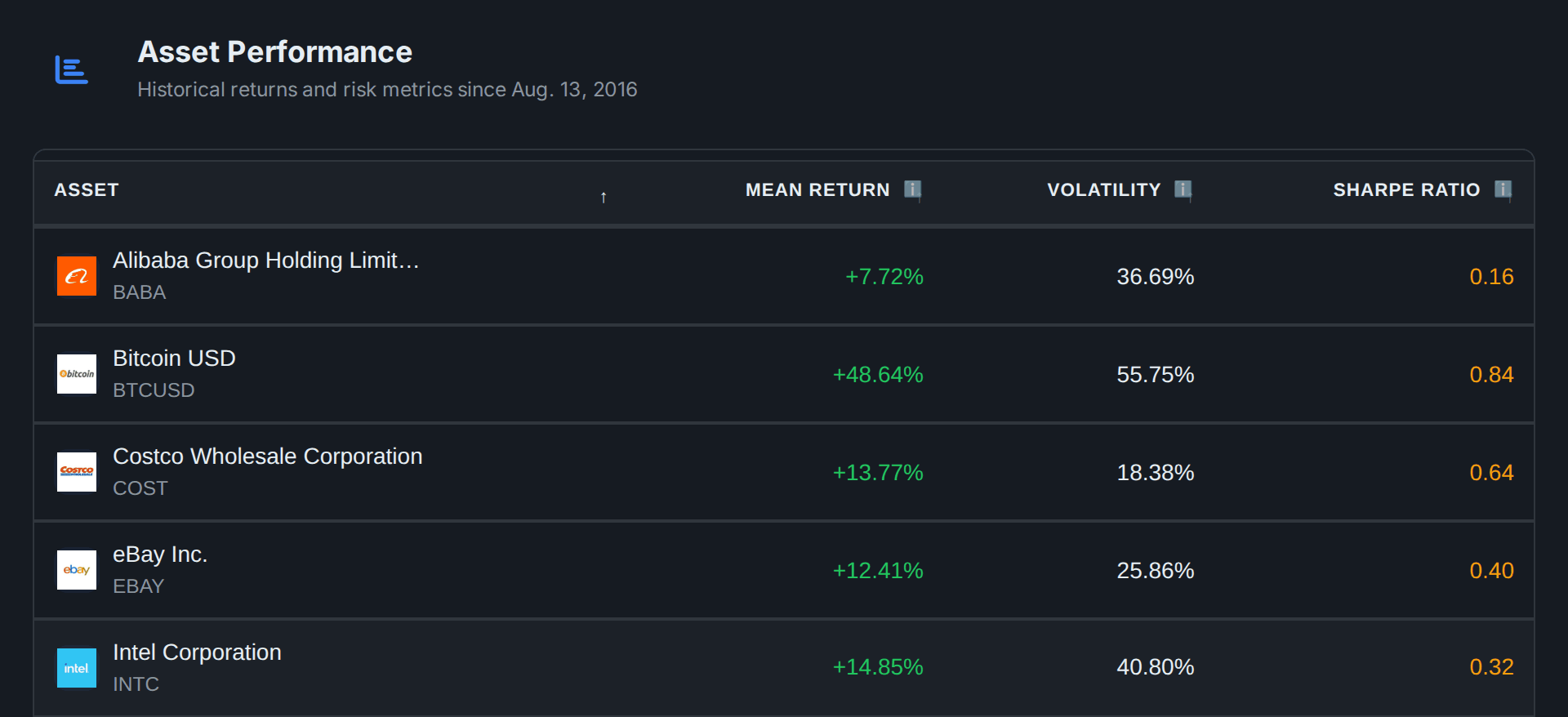Toggle the Asset column sort arrow
Image resolution: width=1568 pixels, height=717 pixels.
point(604,198)
